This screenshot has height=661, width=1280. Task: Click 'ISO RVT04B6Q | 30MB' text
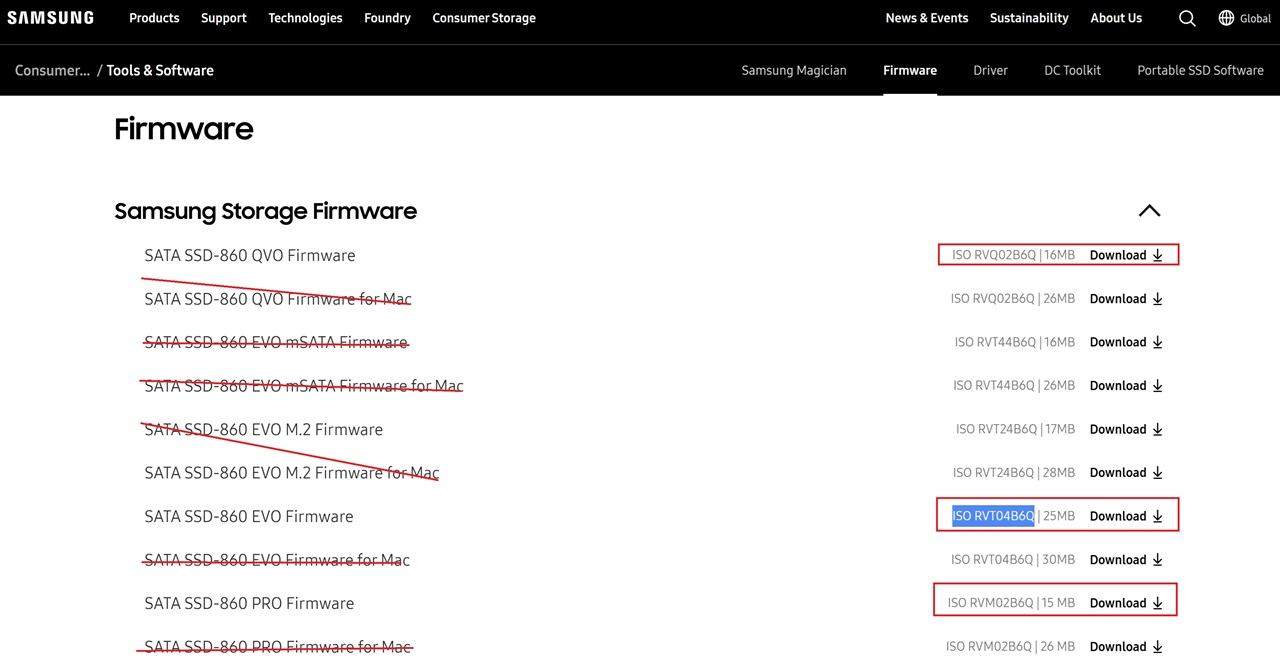1013,560
